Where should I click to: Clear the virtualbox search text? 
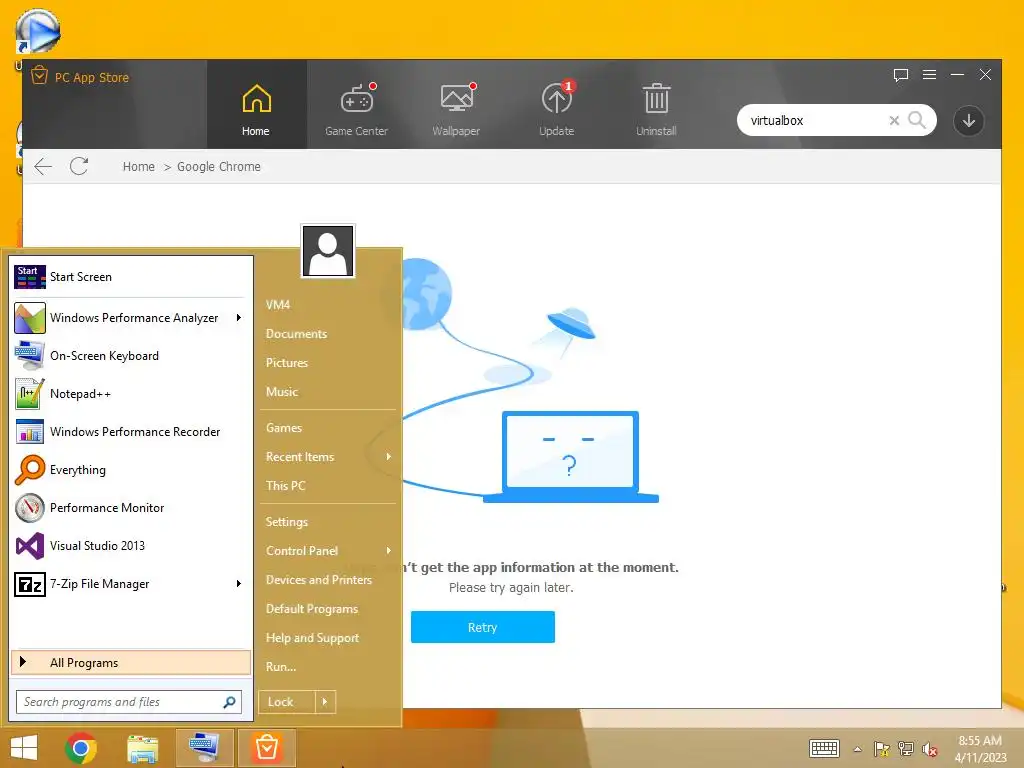pyautogui.click(x=894, y=120)
